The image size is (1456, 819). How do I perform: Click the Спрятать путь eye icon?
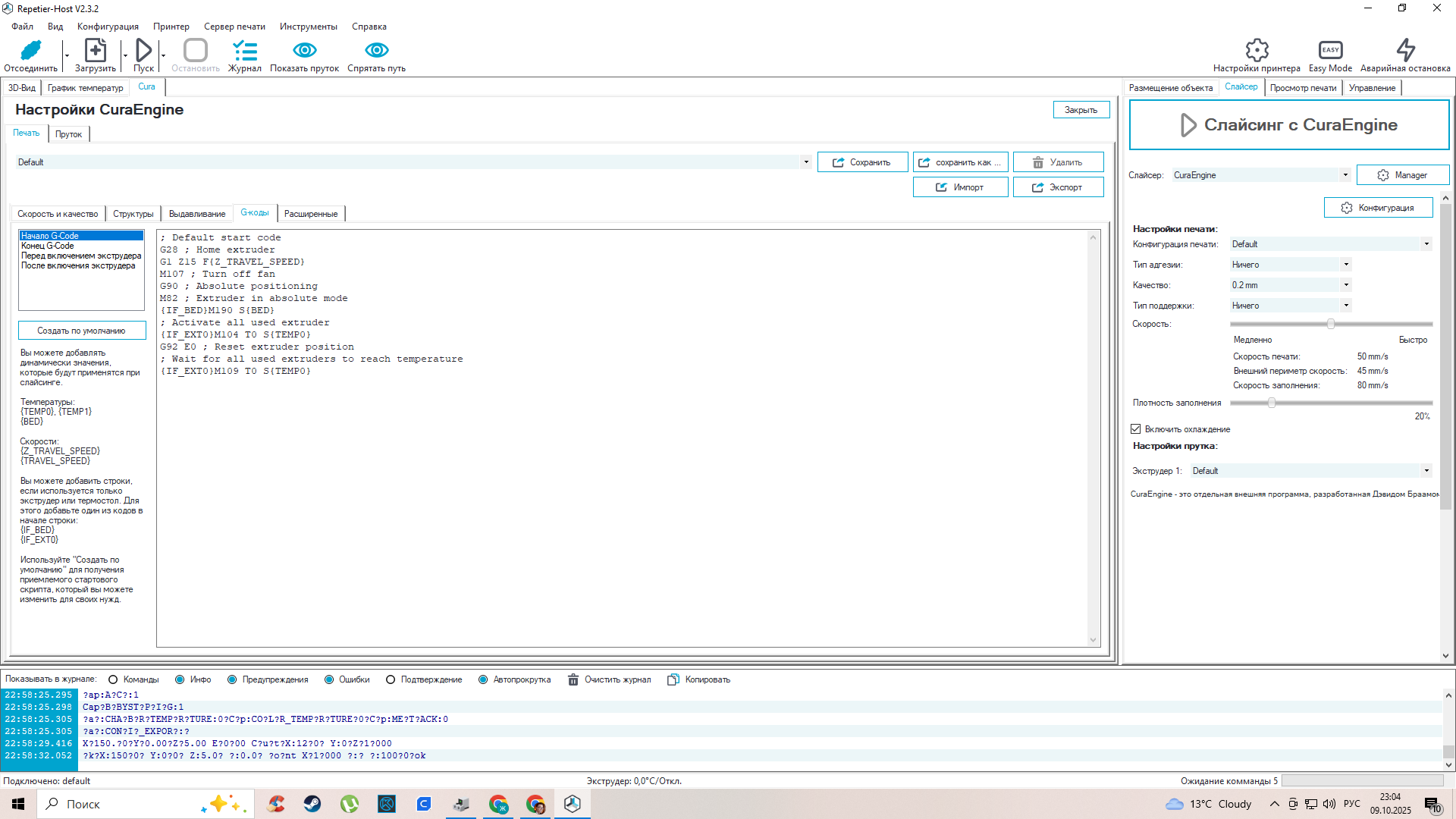[x=376, y=51]
